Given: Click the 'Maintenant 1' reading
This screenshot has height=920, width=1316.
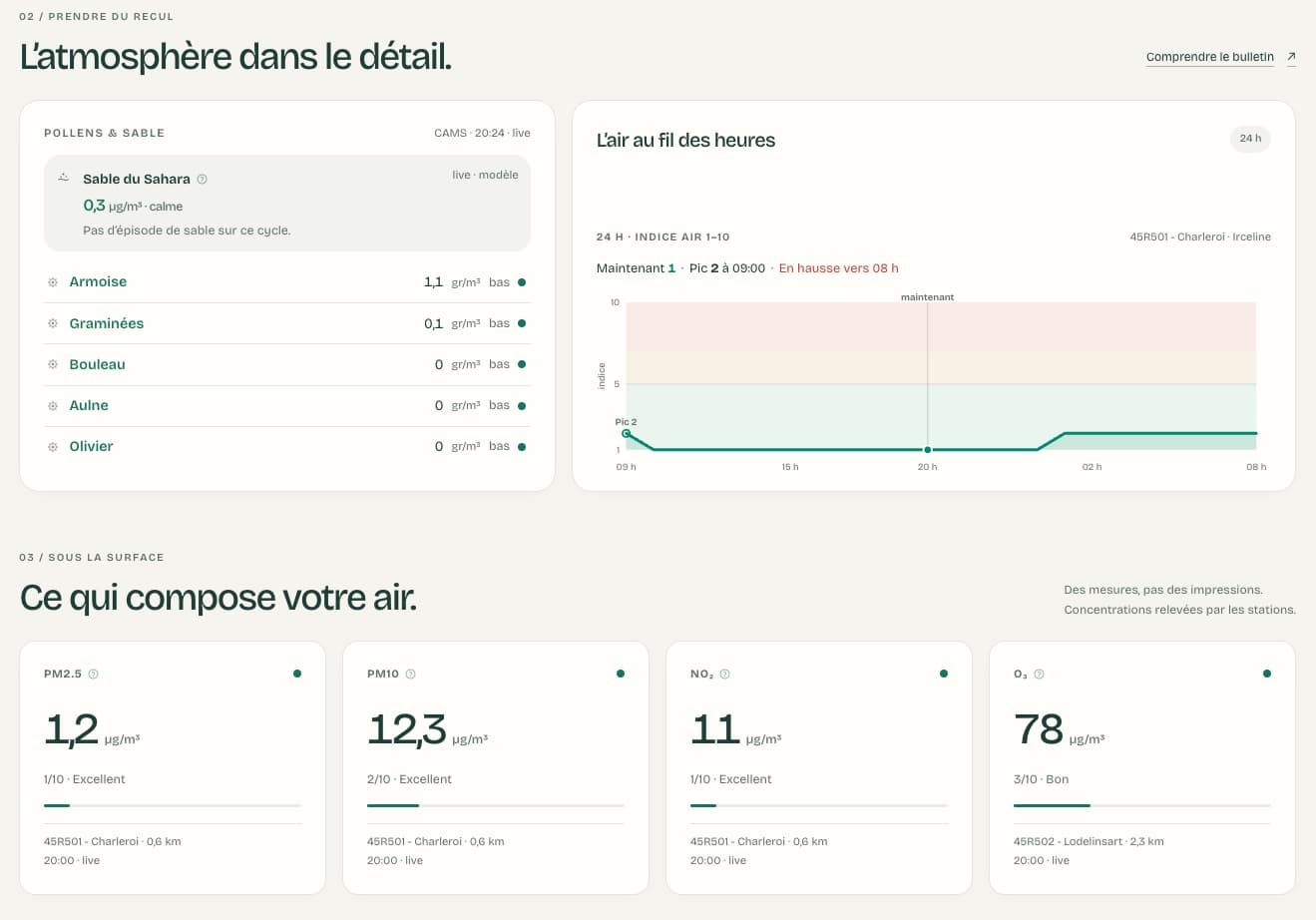Looking at the screenshot, I should tap(636, 268).
